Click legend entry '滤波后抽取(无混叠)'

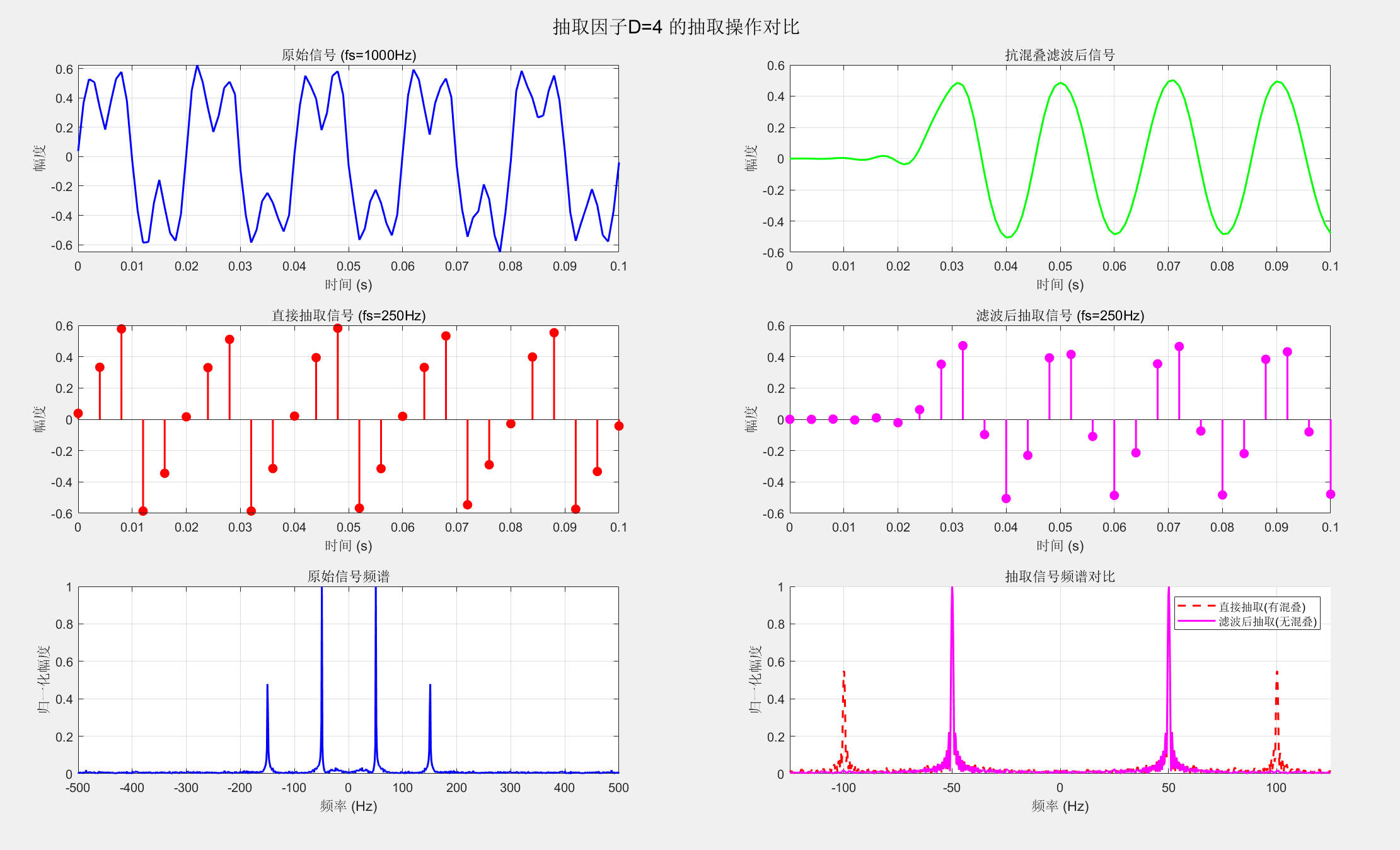click(x=1267, y=622)
